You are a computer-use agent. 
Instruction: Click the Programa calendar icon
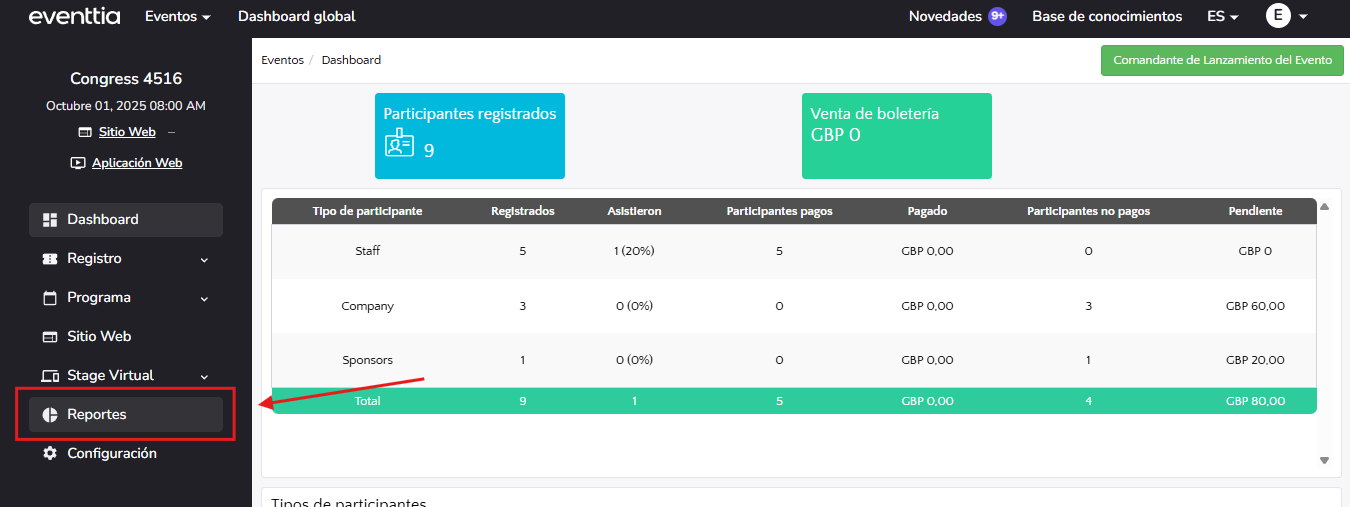pyautogui.click(x=50, y=298)
